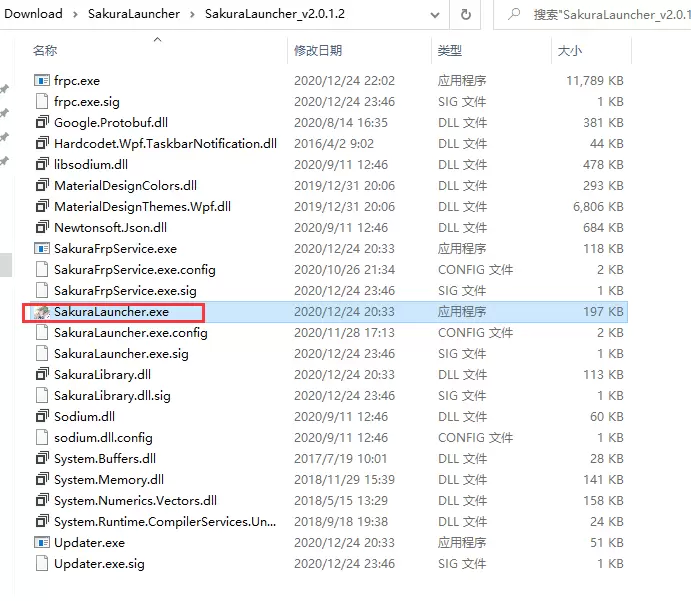Click the date 2020/10/26 21:34
This screenshot has width=691, height=601.
(345, 270)
